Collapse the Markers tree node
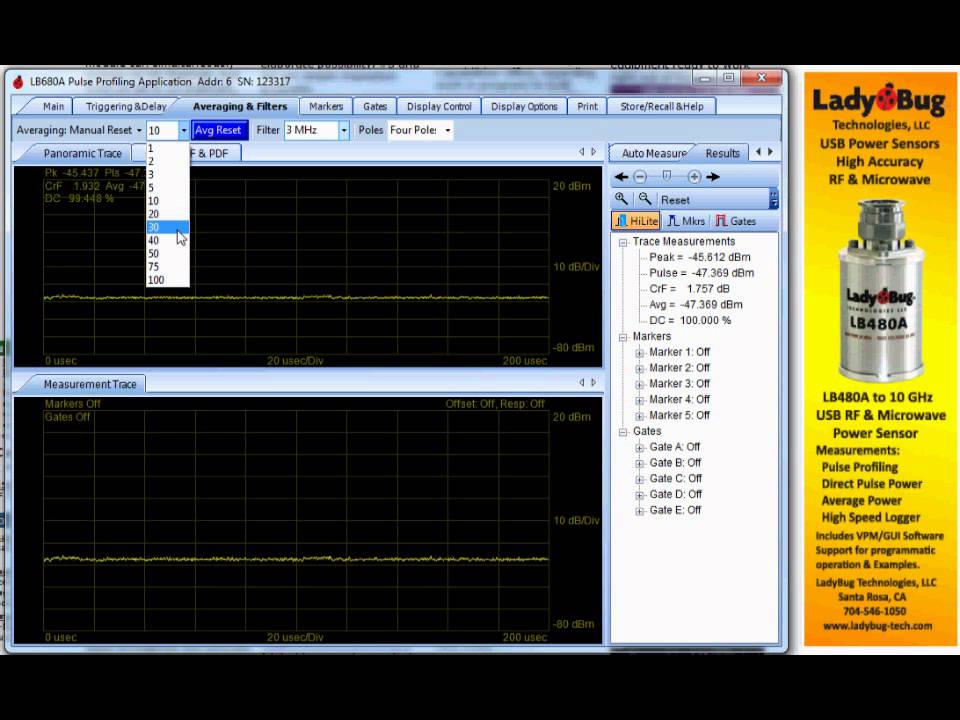Viewport: 960px width, 720px height. click(623, 337)
